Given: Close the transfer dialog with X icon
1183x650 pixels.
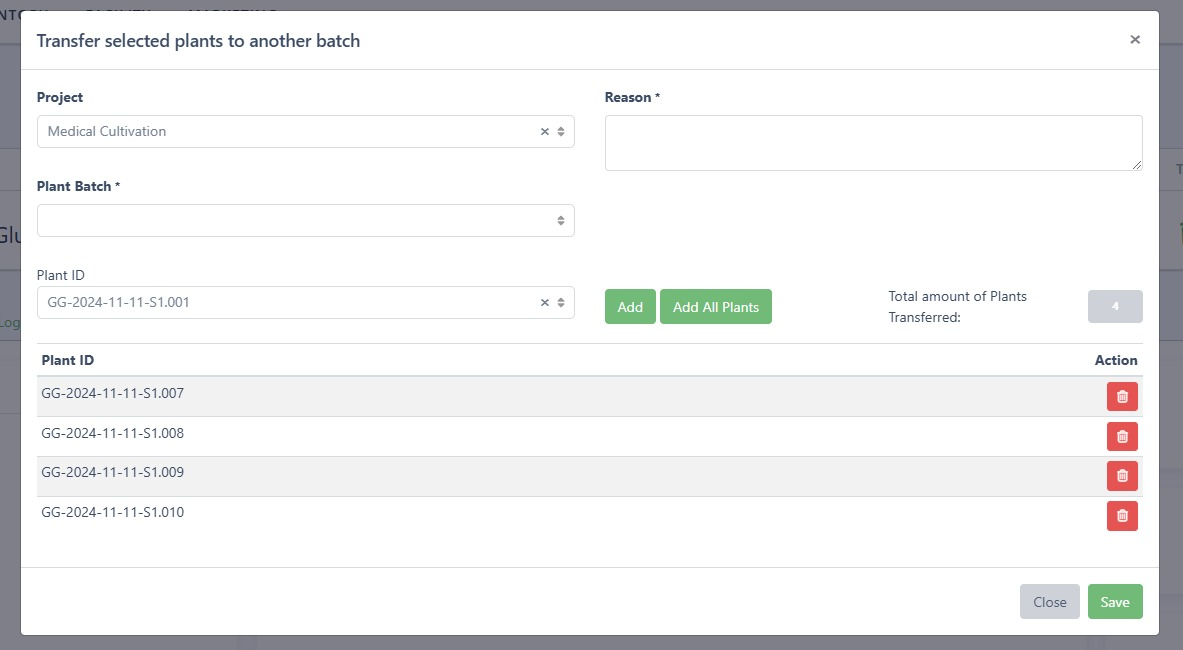Looking at the screenshot, I should (1135, 40).
